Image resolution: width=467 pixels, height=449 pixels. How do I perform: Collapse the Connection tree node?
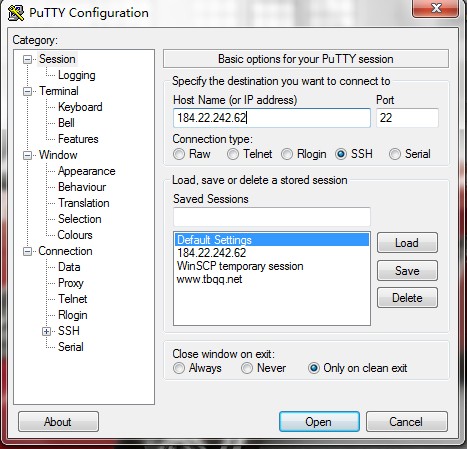[27, 251]
